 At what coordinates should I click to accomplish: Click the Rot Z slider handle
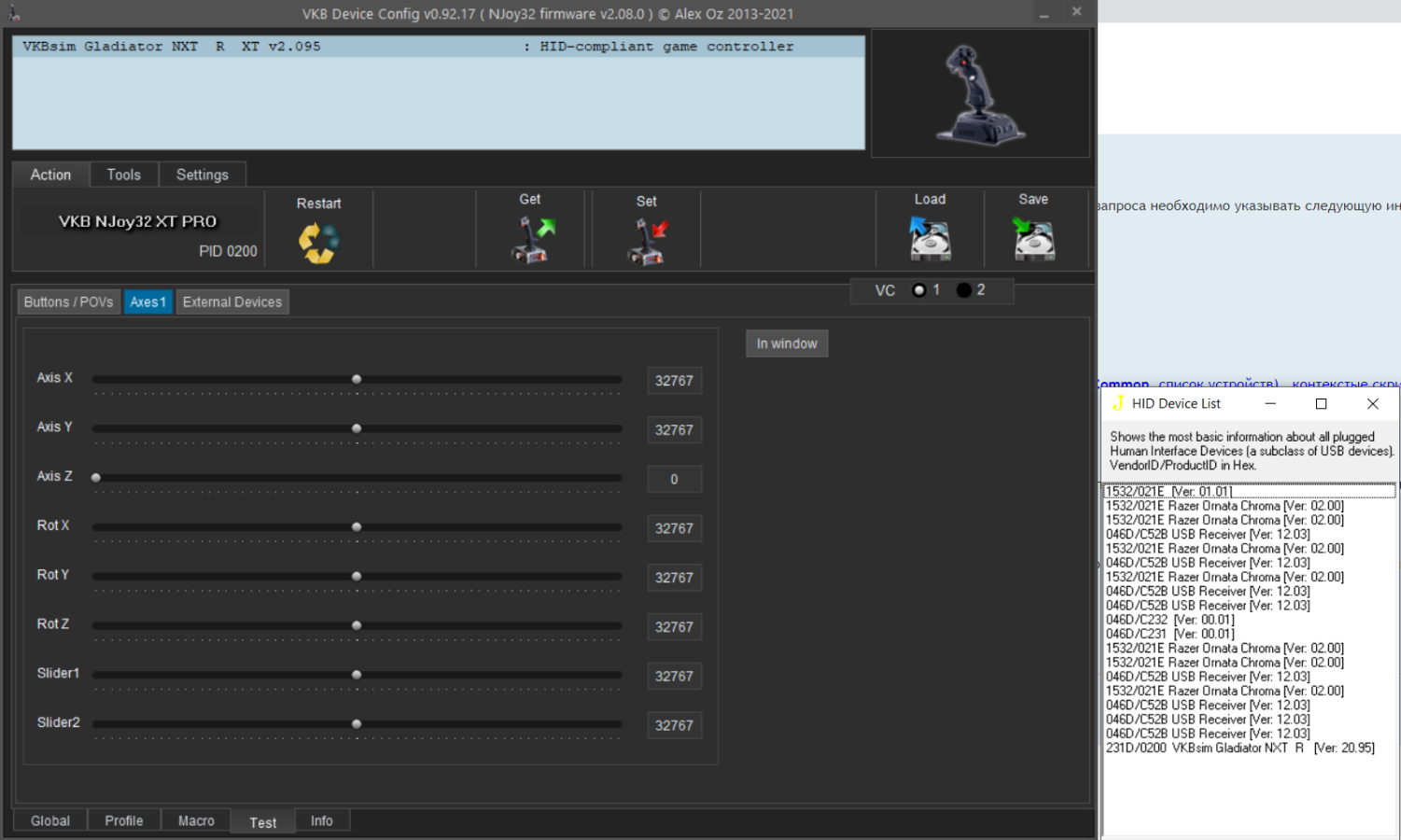[357, 625]
